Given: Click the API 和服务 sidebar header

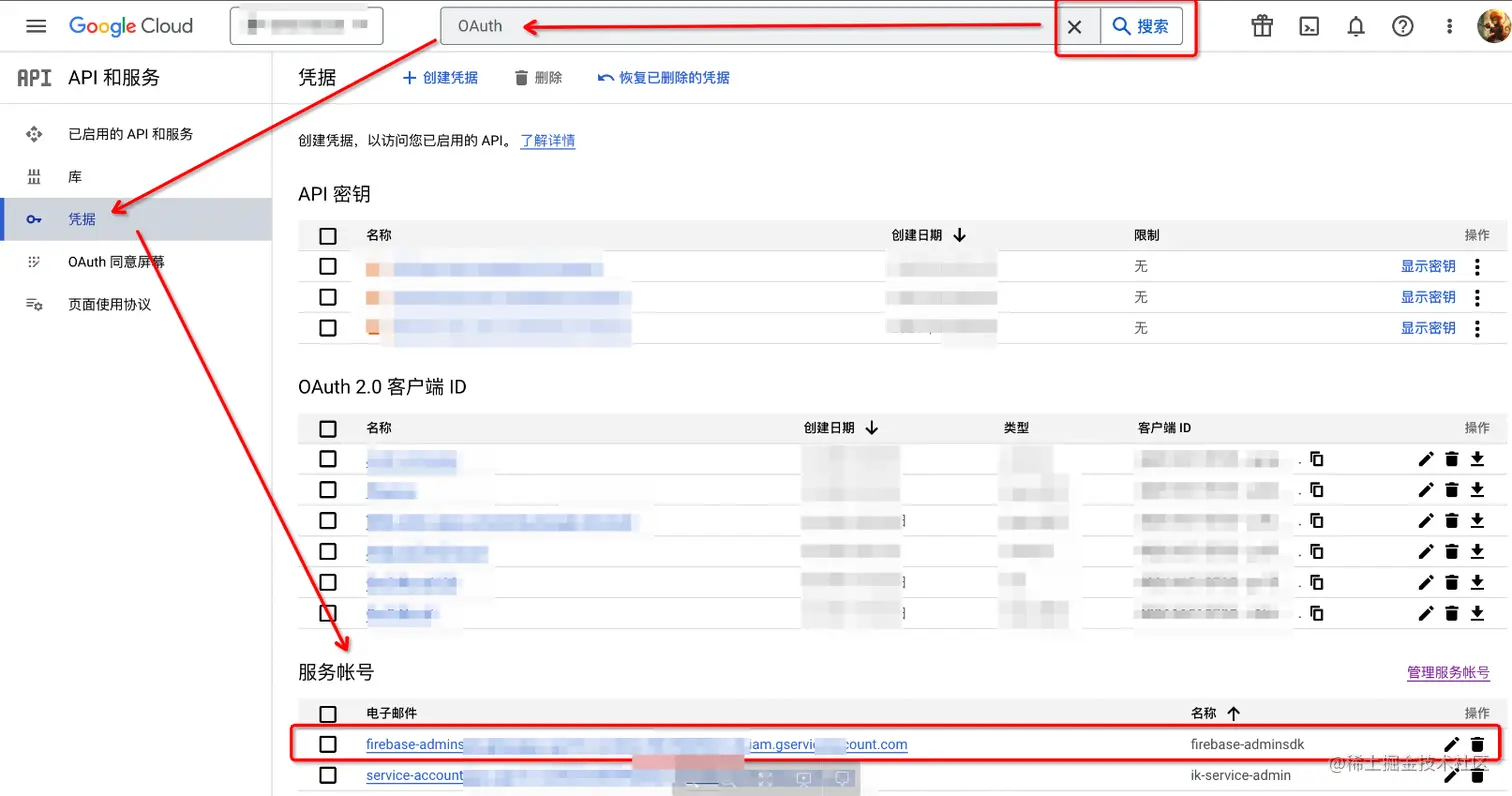Looking at the screenshot, I should tap(113, 77).
